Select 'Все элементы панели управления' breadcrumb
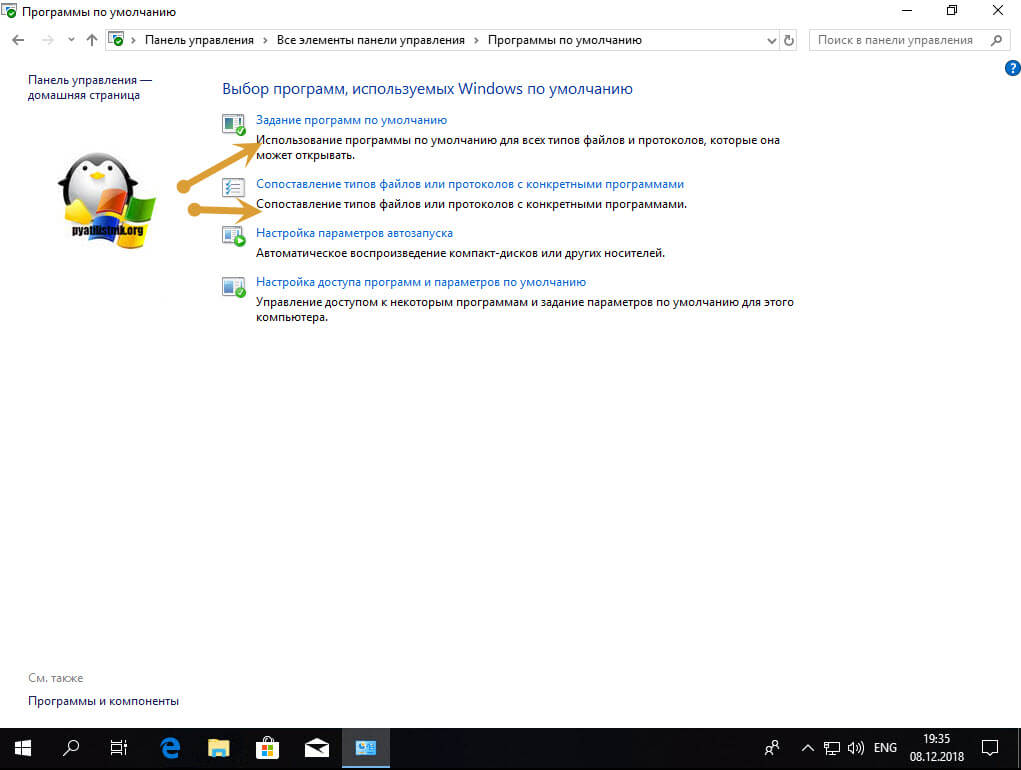Image resolution: width=1021 pixels, height=770 pixels. point(371,40)
